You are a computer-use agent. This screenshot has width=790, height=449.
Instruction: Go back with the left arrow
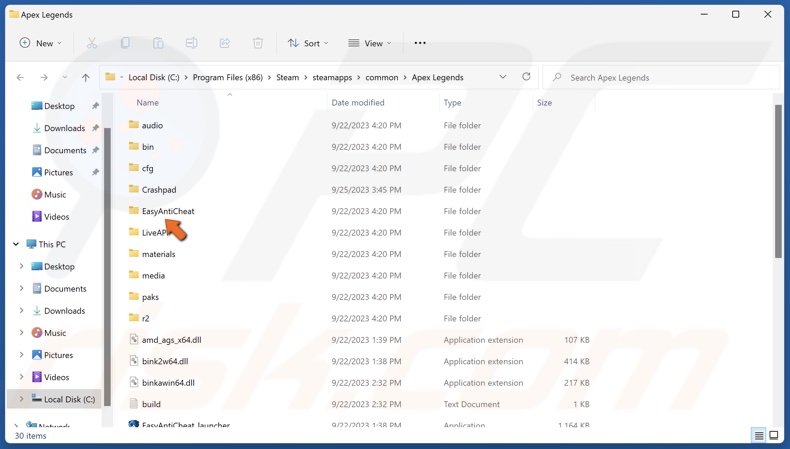20,78
